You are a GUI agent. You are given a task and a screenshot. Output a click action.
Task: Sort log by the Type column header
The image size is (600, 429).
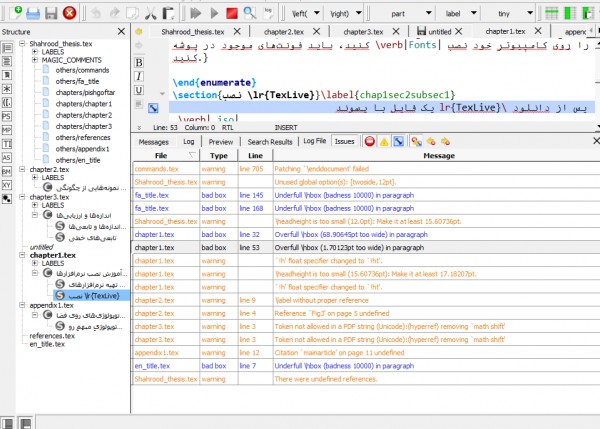[219, 156]
